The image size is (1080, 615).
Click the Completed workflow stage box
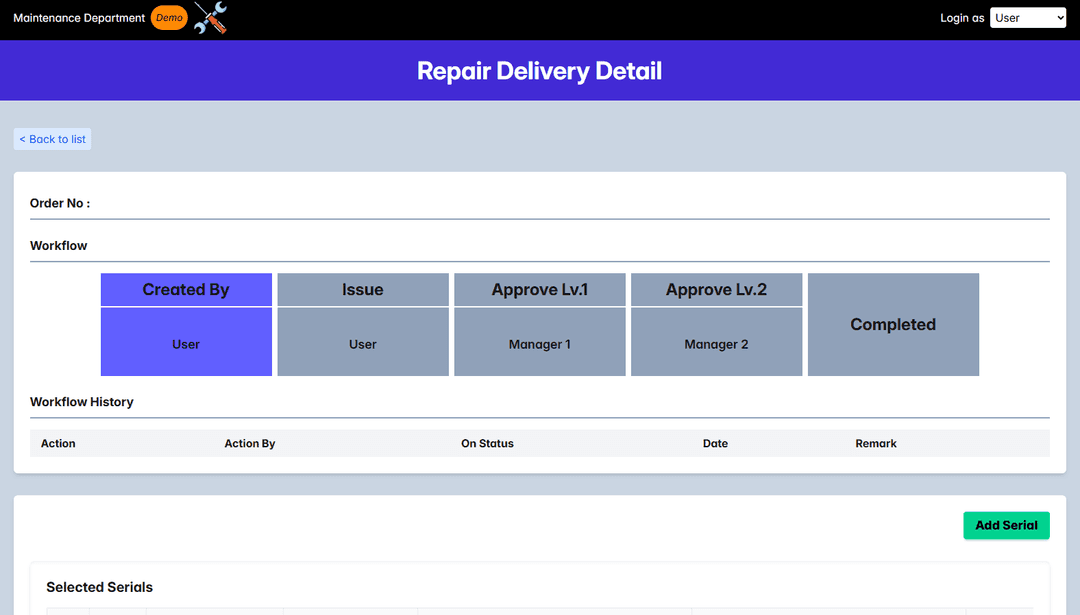tap(893, 325)
